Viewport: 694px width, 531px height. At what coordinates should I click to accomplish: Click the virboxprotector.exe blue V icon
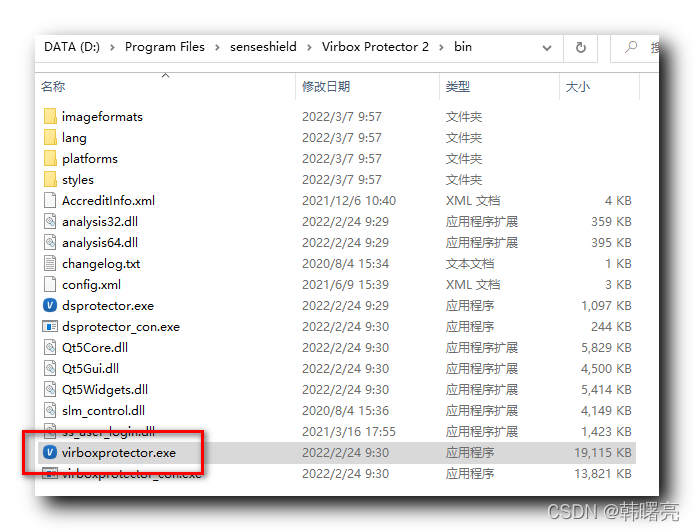click(50, 452)
